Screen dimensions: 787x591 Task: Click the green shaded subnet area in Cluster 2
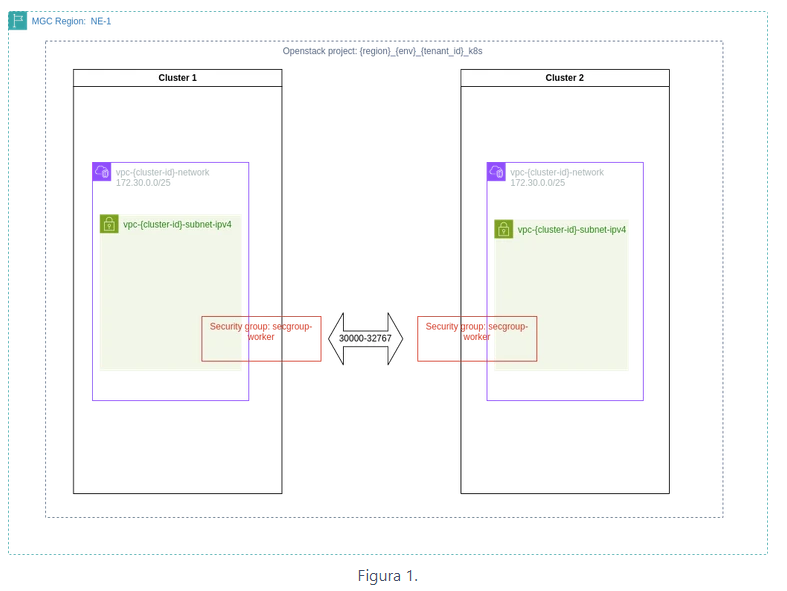pos(561,290)
